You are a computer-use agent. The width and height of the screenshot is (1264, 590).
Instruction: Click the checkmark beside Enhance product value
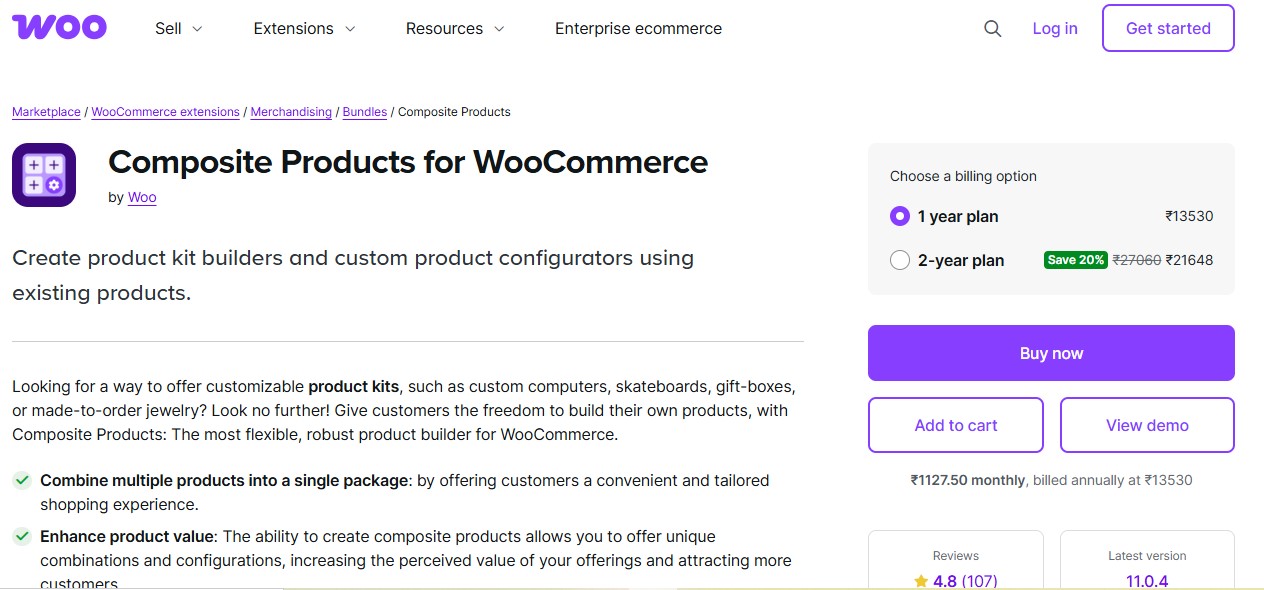tap(22, 536)
